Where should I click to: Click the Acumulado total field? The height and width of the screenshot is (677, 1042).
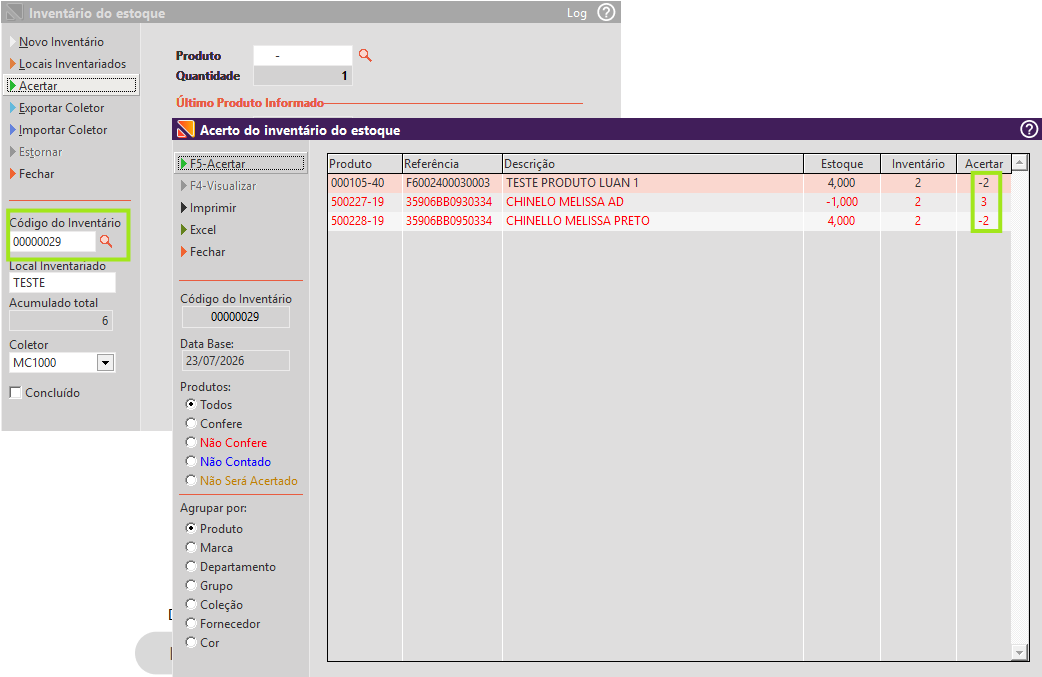(x=60, y=321)
